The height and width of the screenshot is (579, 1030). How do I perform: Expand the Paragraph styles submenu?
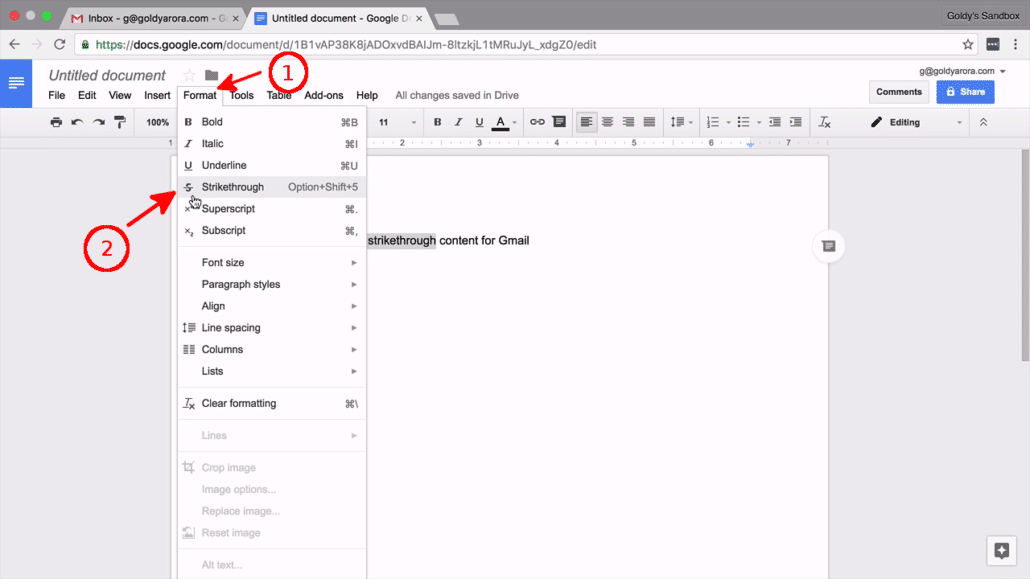click(x=240, y=283)
